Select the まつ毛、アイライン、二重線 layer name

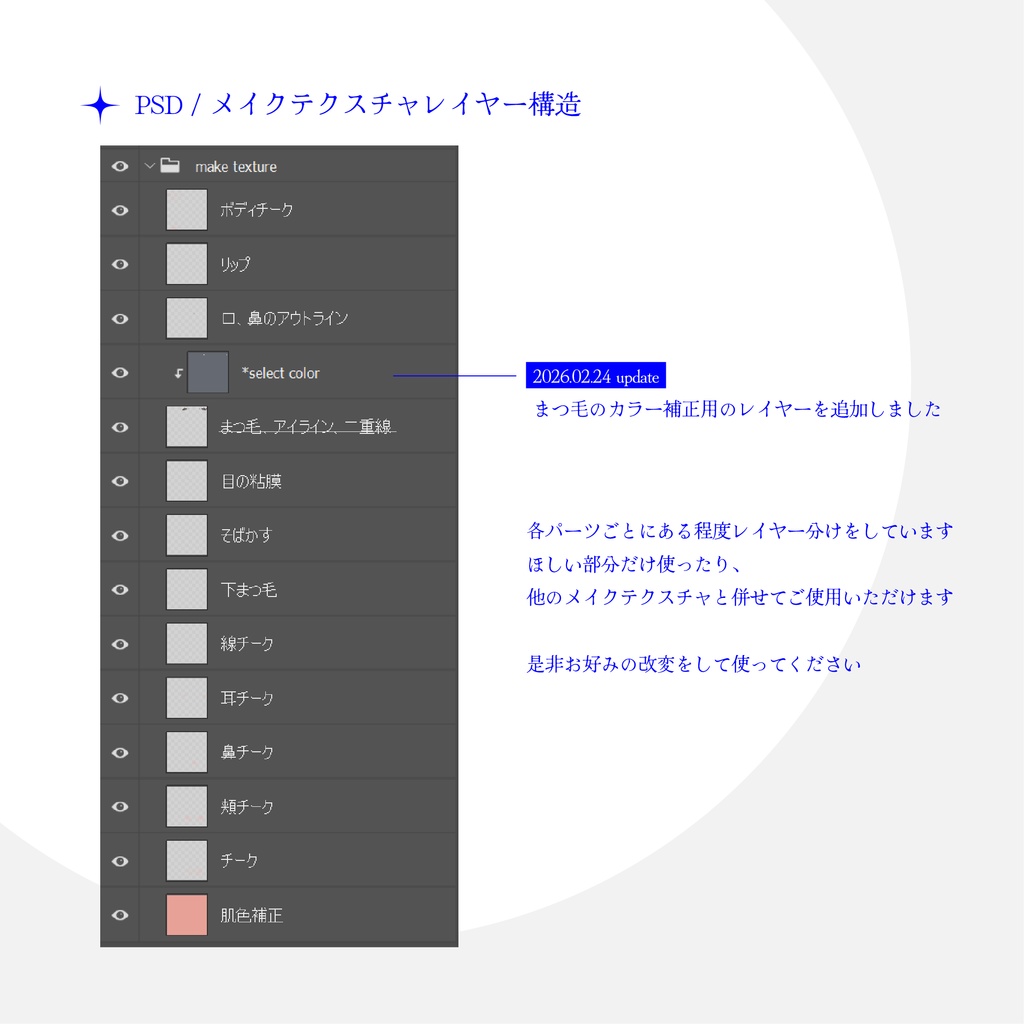(307, 426)
